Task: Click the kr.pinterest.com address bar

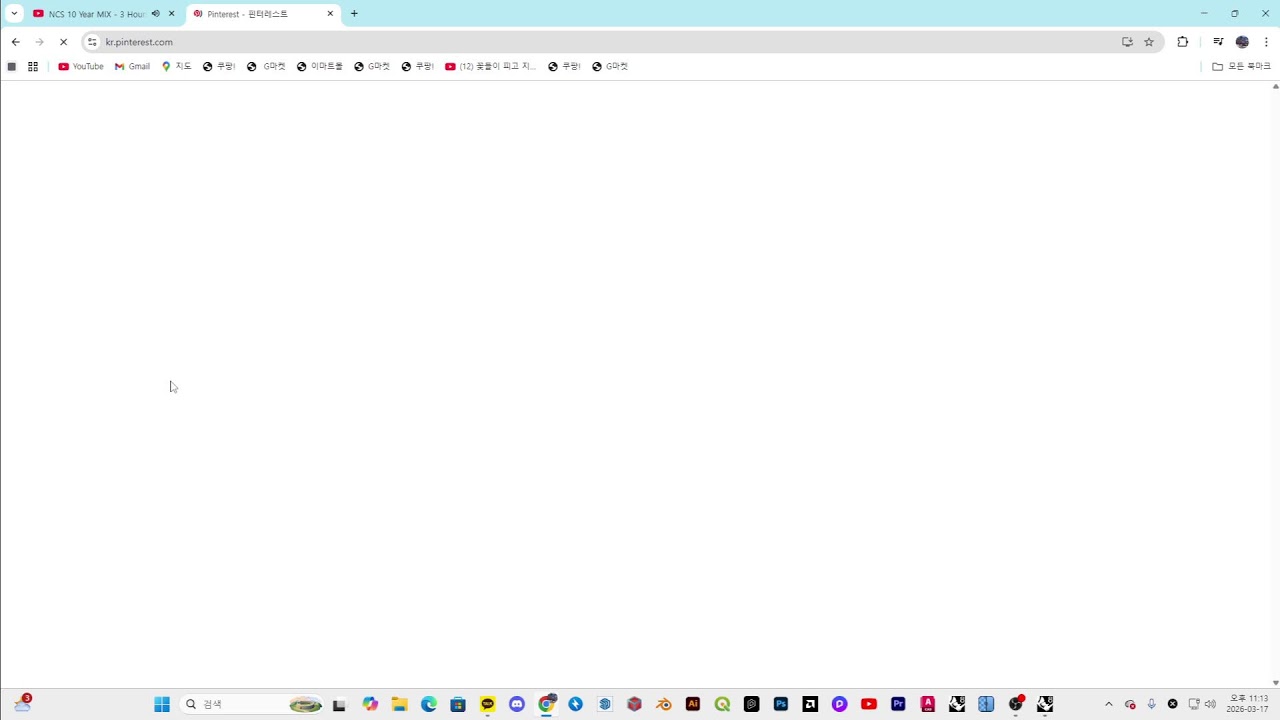Action: (x=600, y=42)
